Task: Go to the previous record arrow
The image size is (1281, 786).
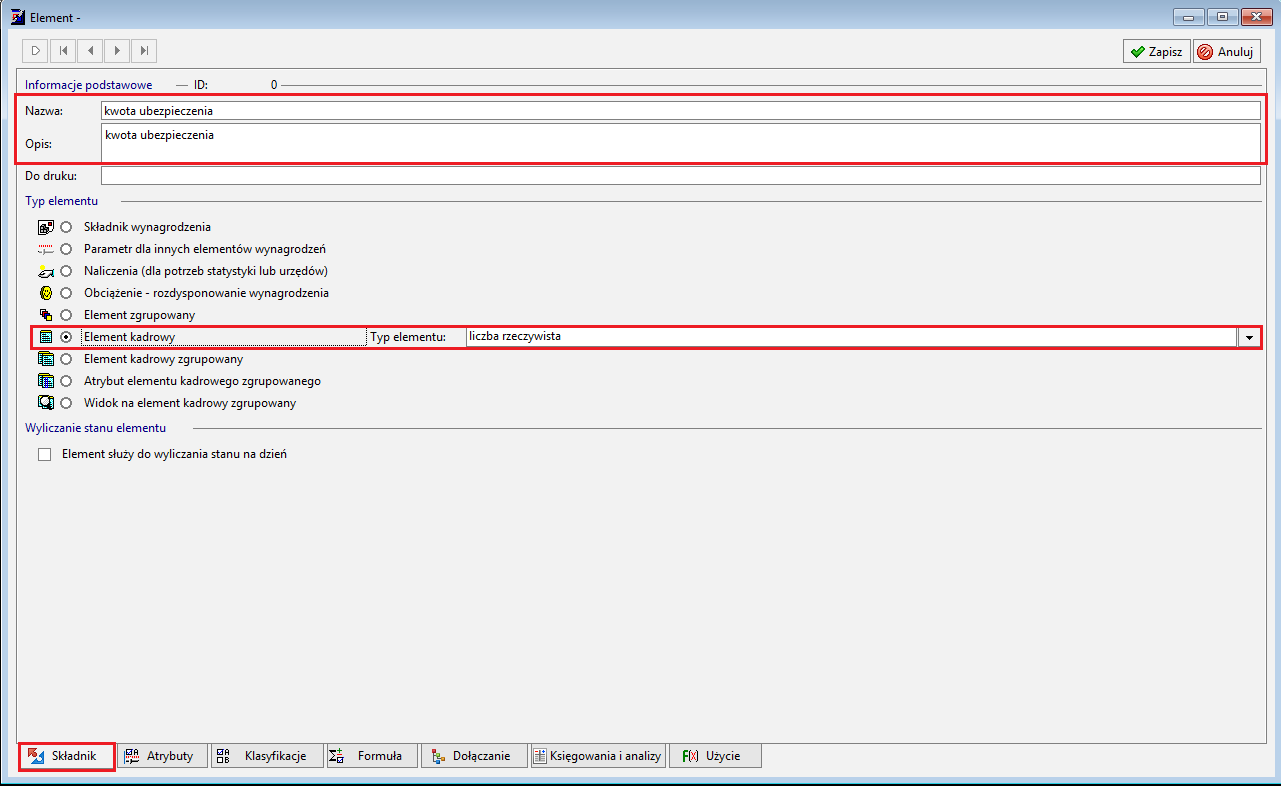Action: tap(90, 50)
